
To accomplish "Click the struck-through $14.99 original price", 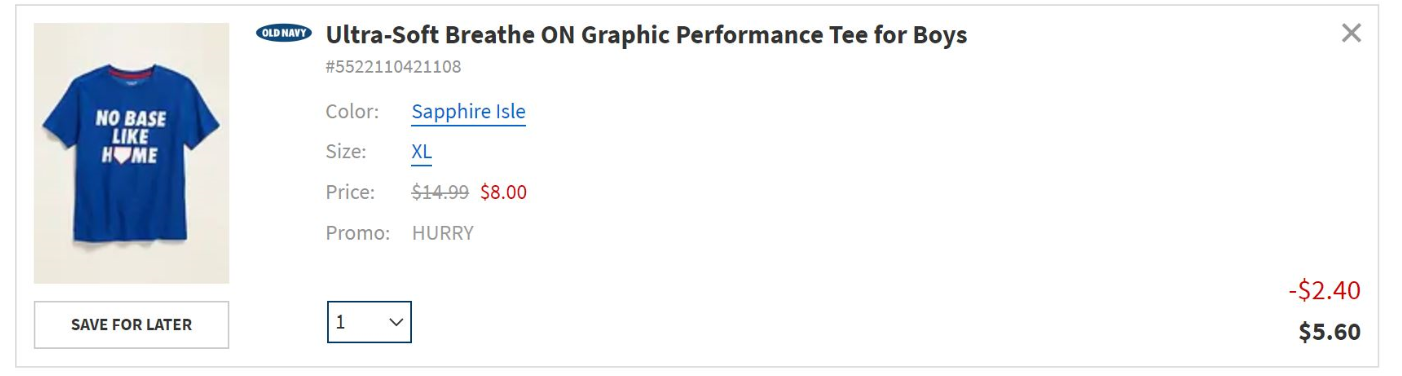I will 440,192.
